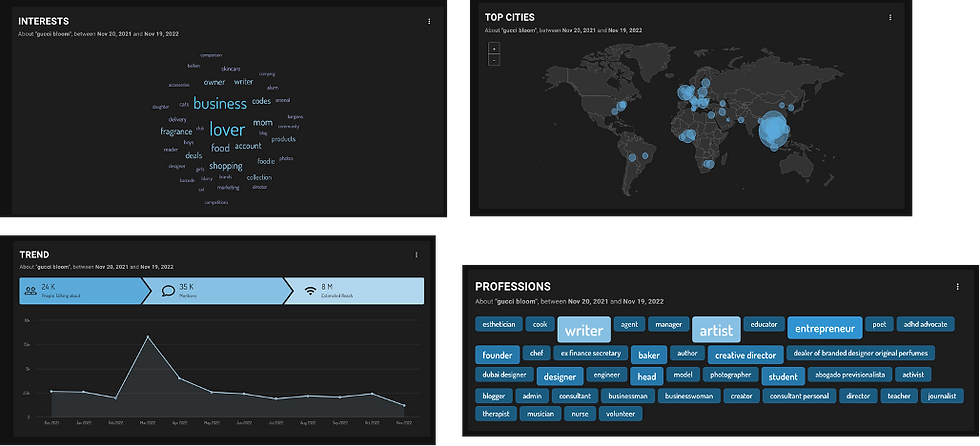Image resolution: width=980 pixels, height=446 pixels.
Task: Click the wifi reach icon beside 8 M
Action: point(310,290)
